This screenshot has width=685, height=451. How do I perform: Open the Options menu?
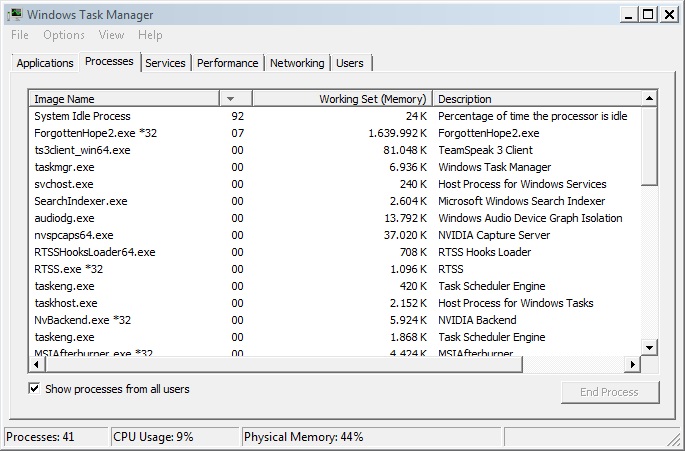(64, 35)
